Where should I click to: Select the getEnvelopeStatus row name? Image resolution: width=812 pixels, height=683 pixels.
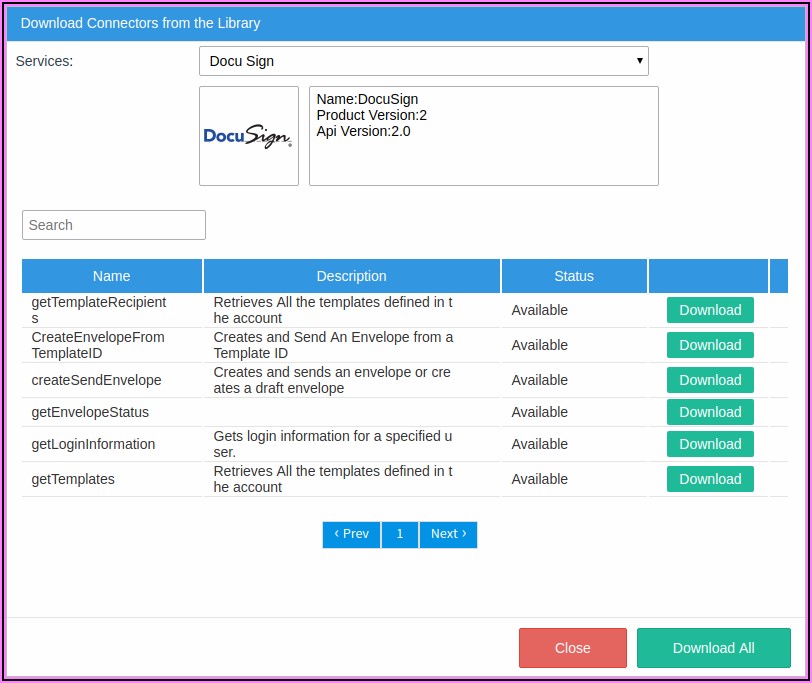(90, 412)
